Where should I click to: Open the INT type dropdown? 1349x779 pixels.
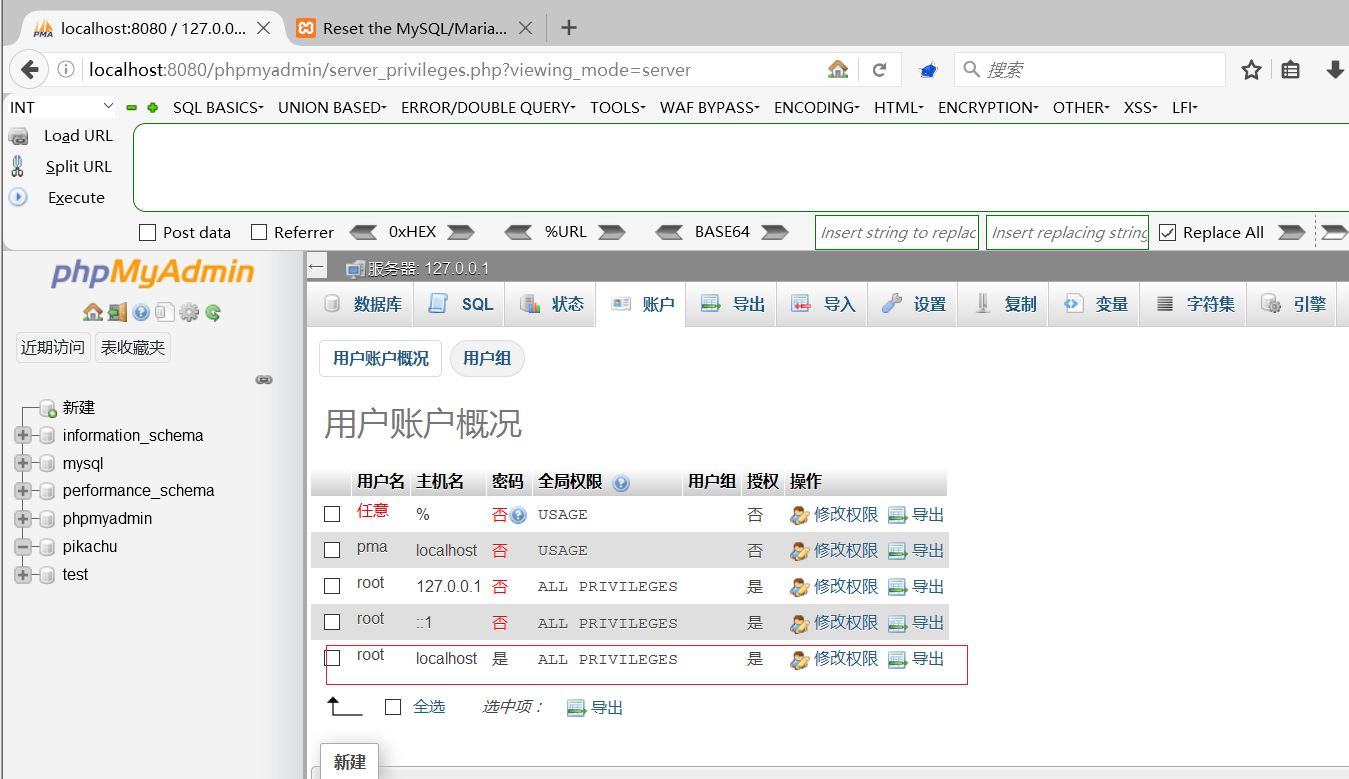(x=62, y=107)
